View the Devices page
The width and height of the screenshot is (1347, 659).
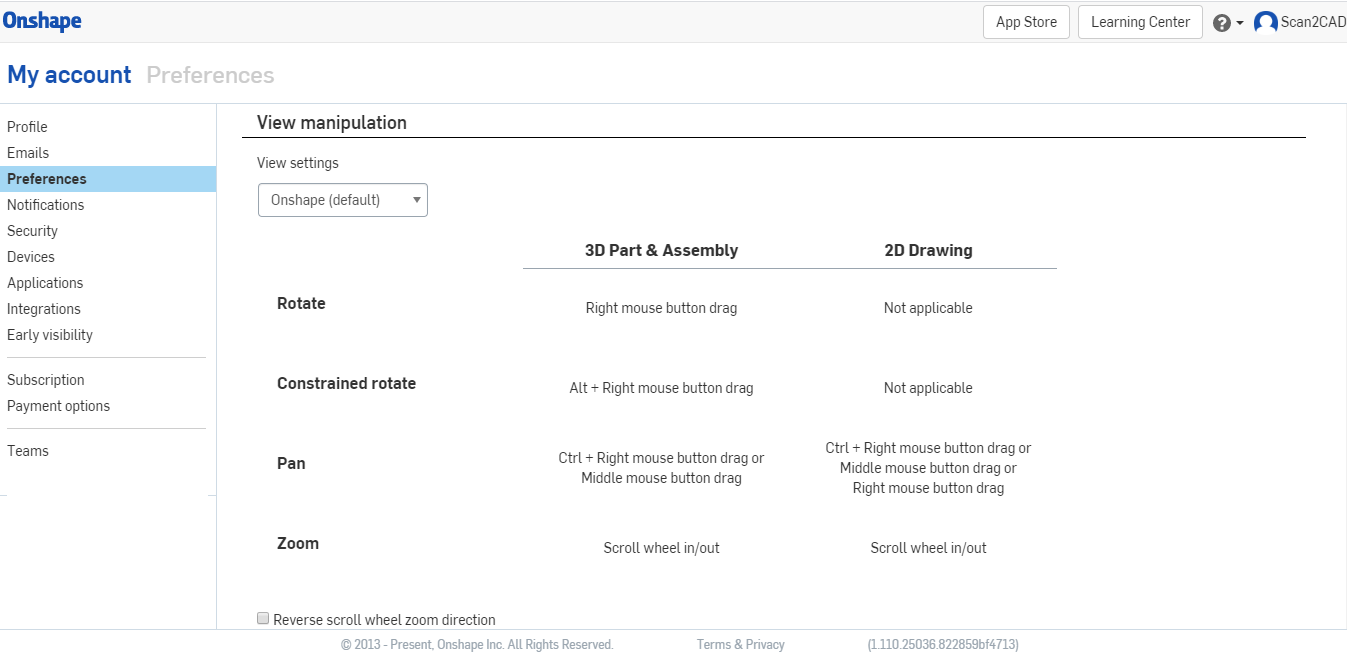coord(31,257)
